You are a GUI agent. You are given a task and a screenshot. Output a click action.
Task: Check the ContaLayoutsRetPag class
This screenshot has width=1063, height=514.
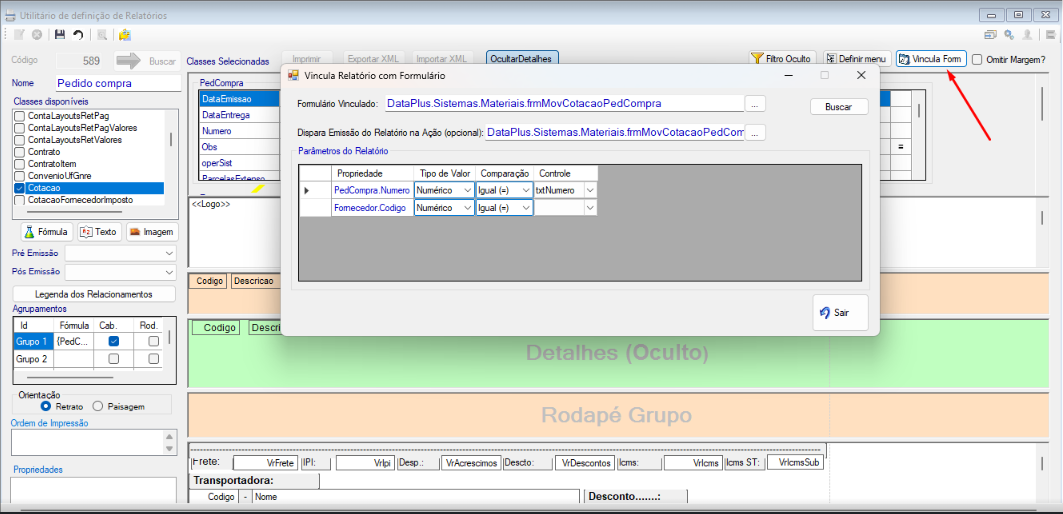click(20, 116)
